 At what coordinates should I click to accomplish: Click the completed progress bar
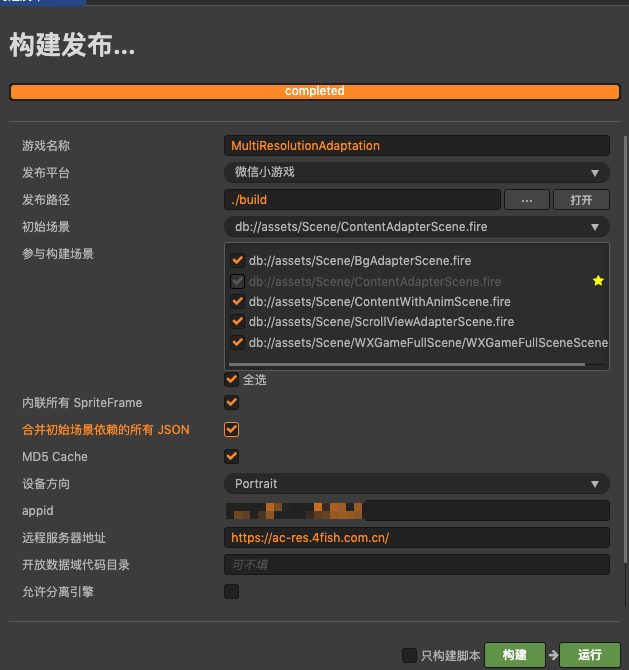pyautogui.click(x=315, y=91)
